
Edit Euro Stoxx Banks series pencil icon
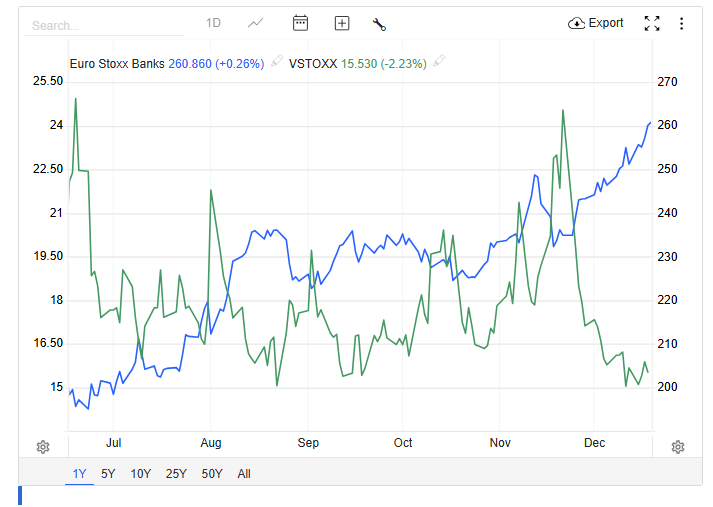[277, 63]
